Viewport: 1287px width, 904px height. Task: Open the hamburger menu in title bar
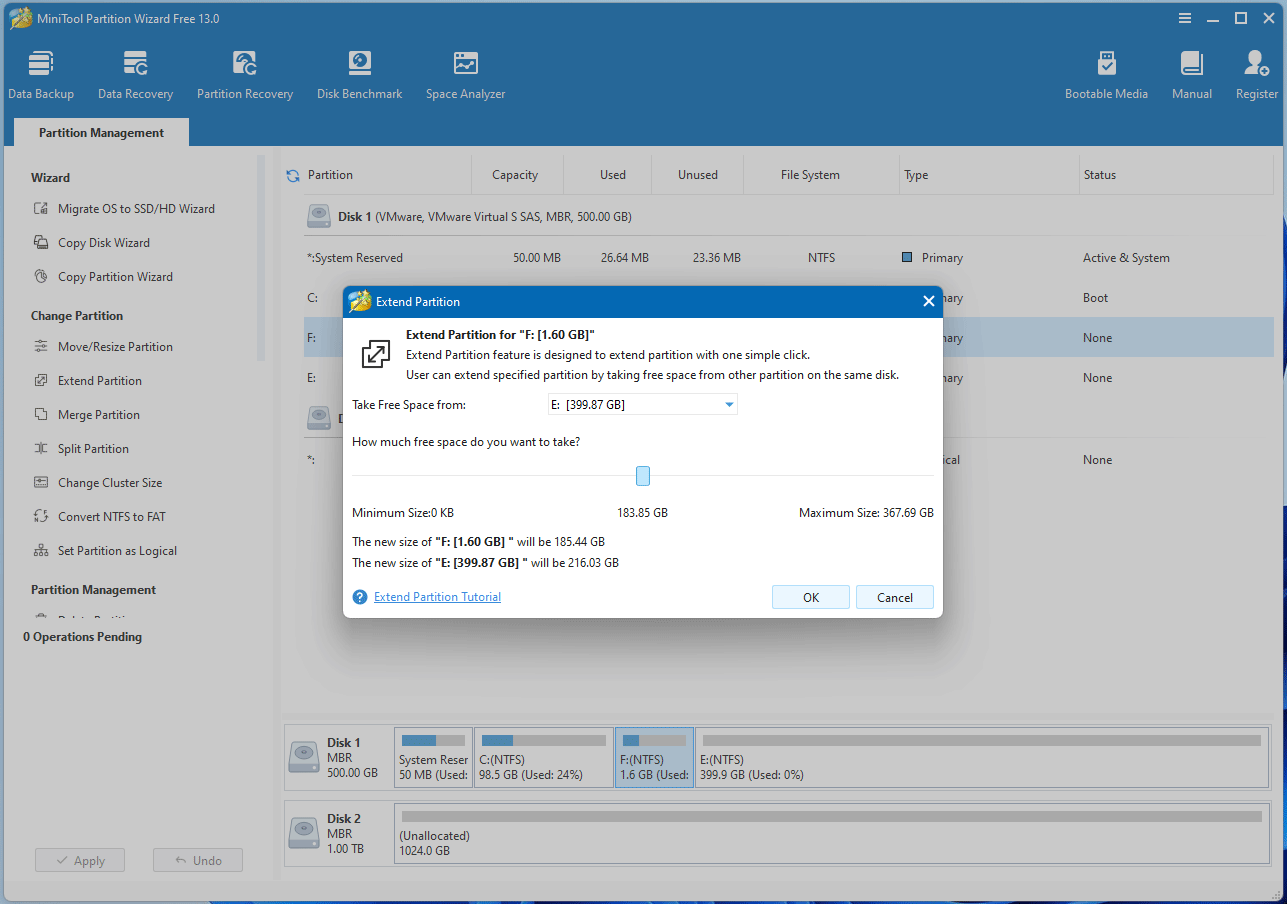click(x=1185, y=18)
